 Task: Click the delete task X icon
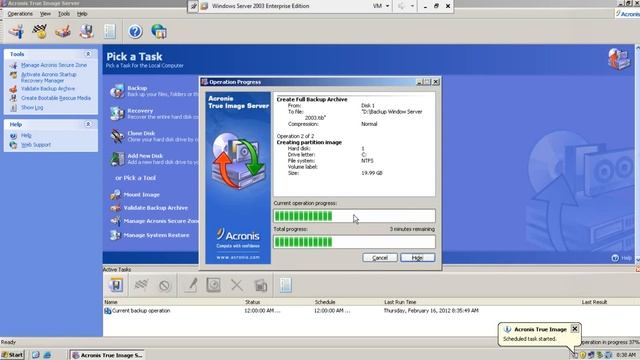tap(237, 285)
